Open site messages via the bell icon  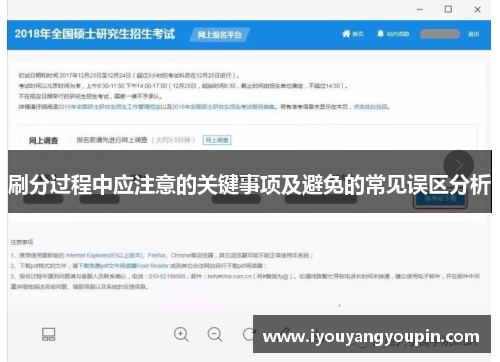pos(380,34)
